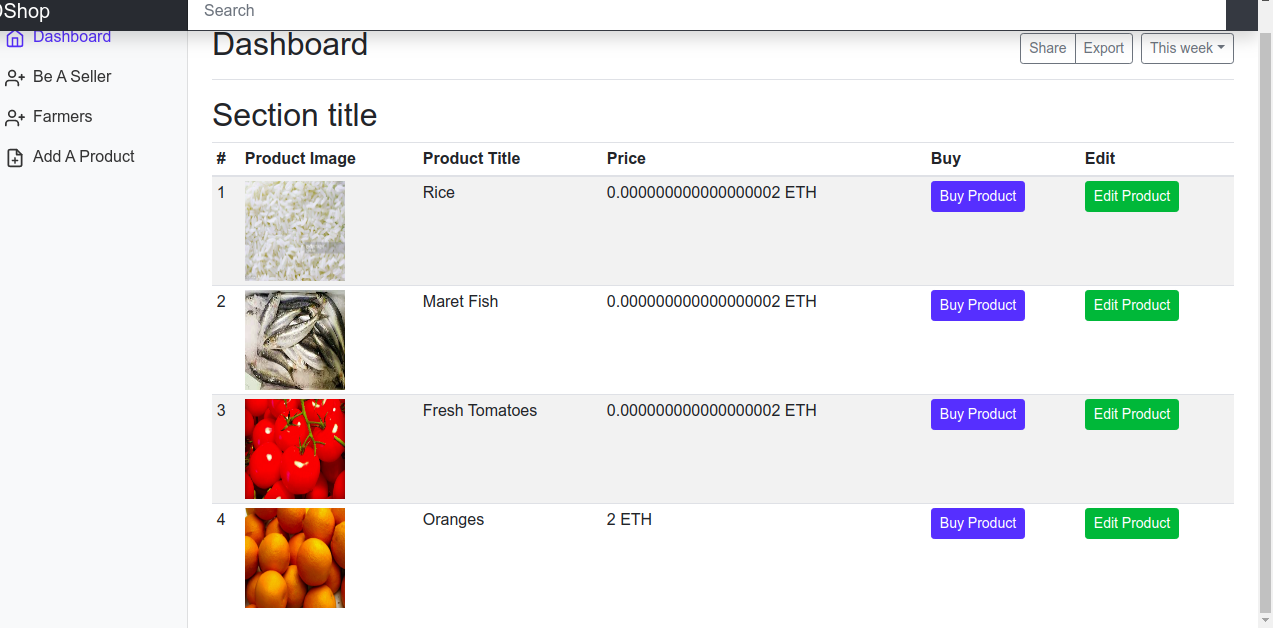Click the Farmers user-plus icon
This screenshot has height=628, width=1273.
pyautogui.click(x=15, y=118)
